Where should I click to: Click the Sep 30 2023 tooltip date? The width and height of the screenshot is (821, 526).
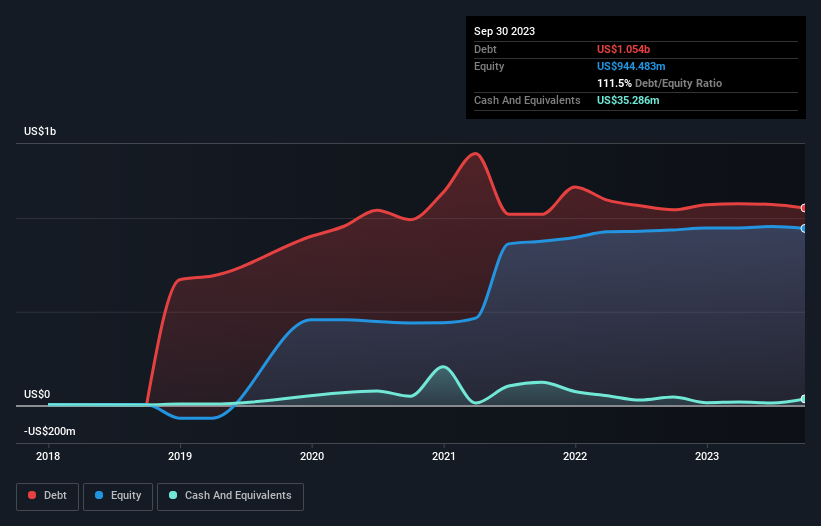click(x=504, y=31)
